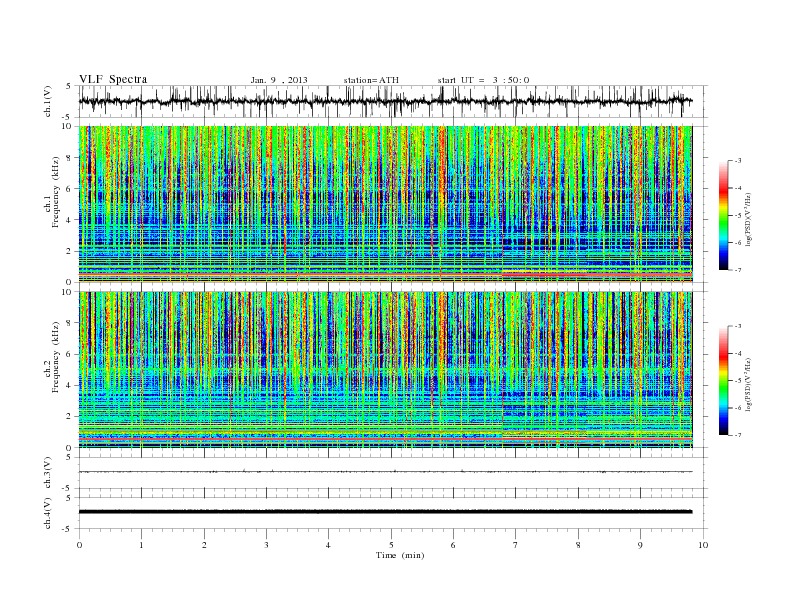792x612 pixels.
Task: Click the 'ch.4(V)' axis label
Action: [x=48, y=513]
